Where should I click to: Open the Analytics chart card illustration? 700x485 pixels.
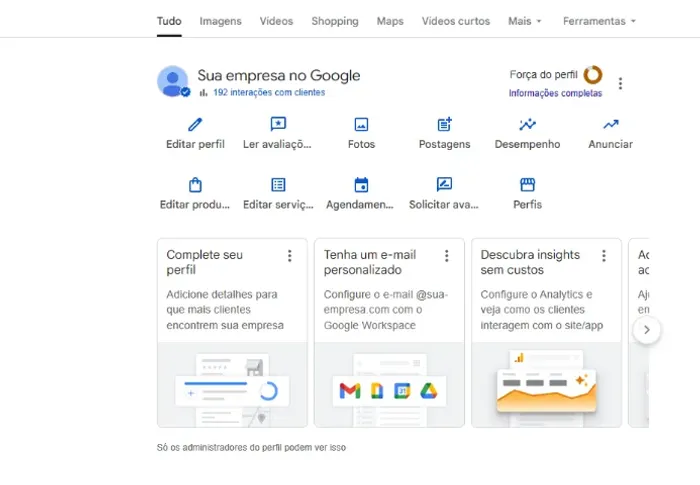pos(546,385)
